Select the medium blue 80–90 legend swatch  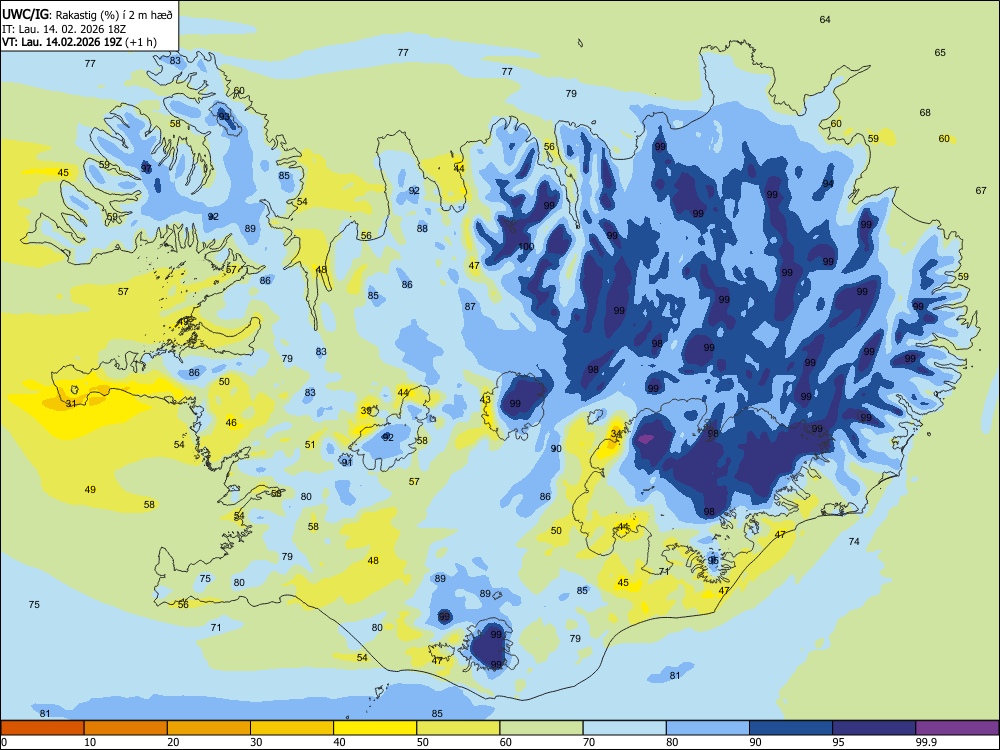(x=708, y=728)
